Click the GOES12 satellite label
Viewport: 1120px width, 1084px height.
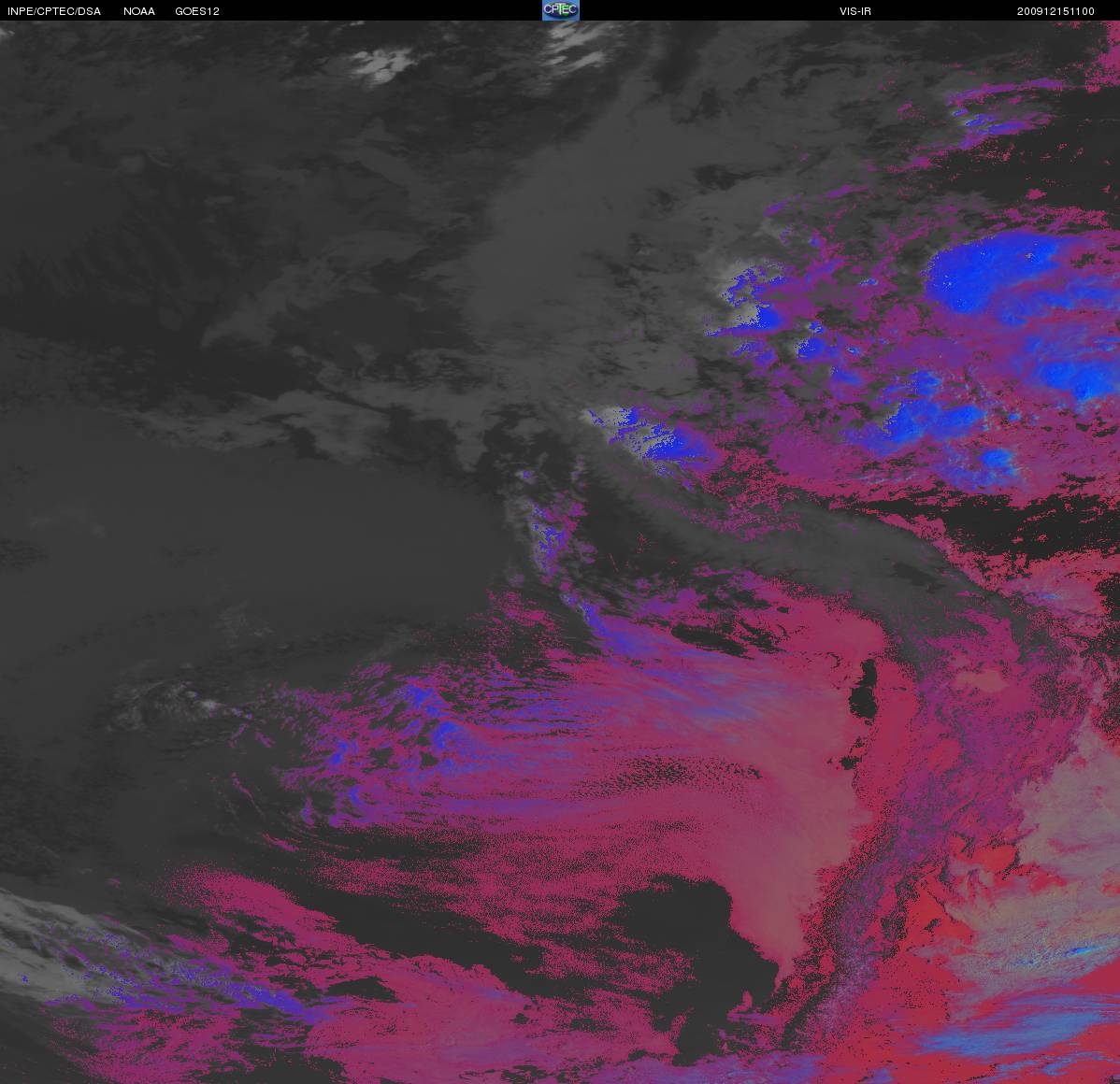click(197, 11)
